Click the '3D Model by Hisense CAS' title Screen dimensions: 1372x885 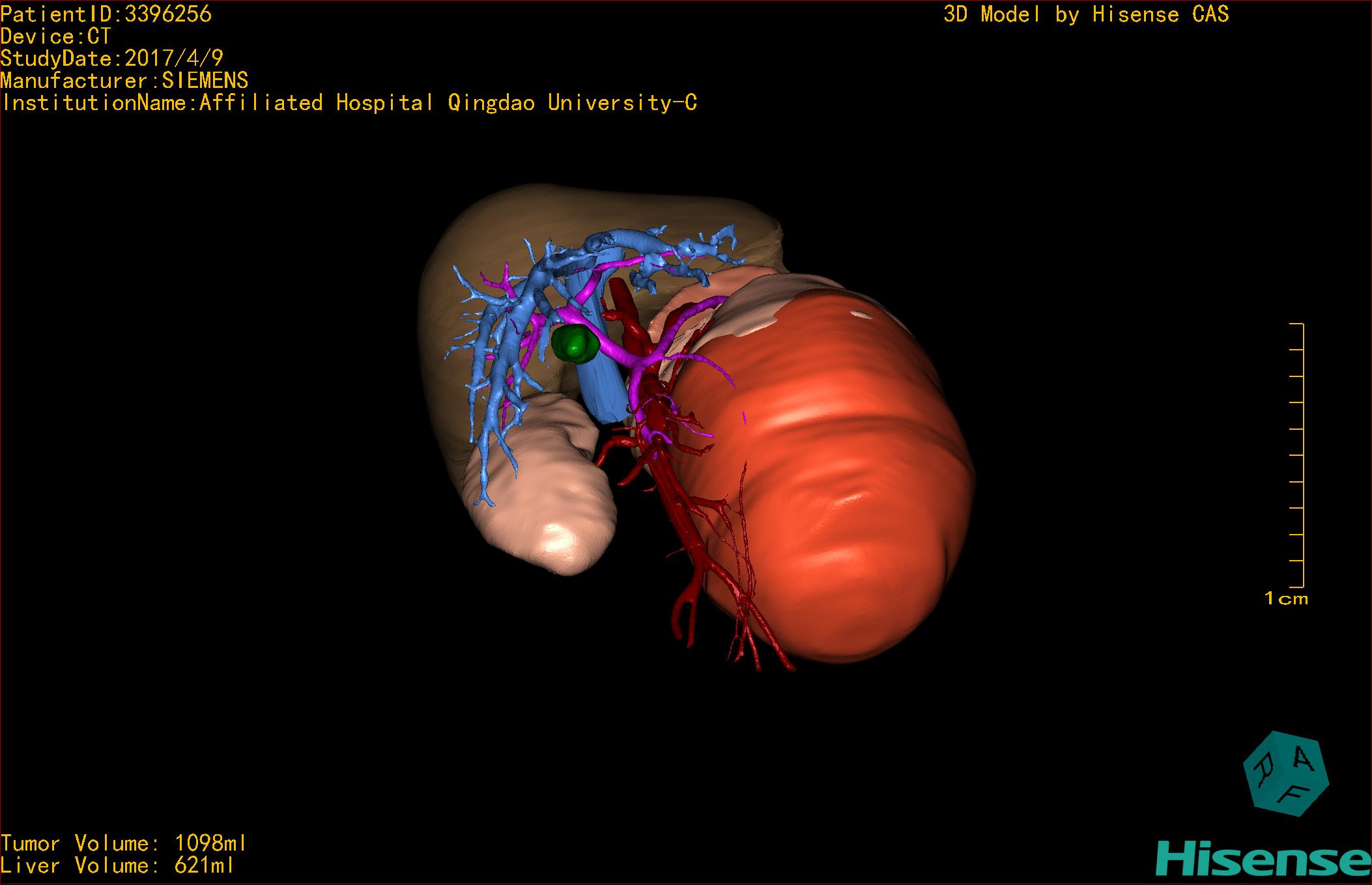pos(1086,14)
